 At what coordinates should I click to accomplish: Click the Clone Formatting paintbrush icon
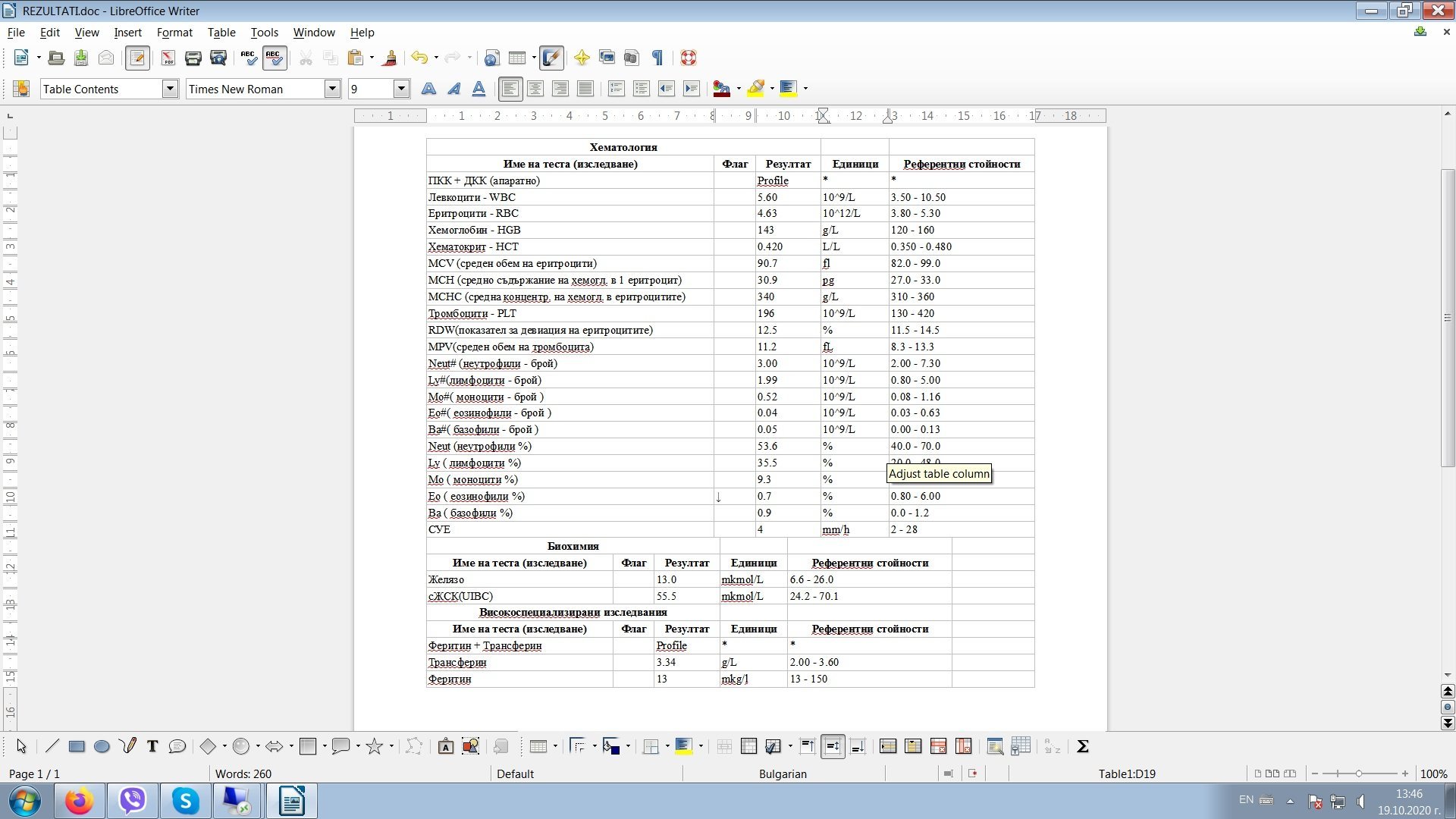(x=391, y=58)
